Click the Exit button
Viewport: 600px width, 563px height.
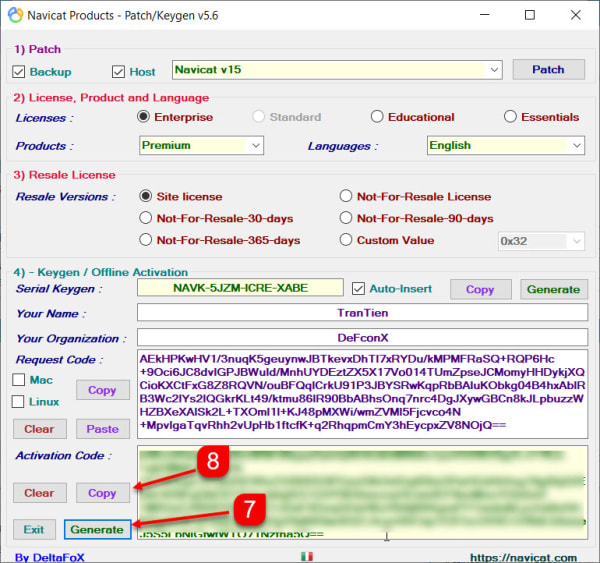pos(34,530)
